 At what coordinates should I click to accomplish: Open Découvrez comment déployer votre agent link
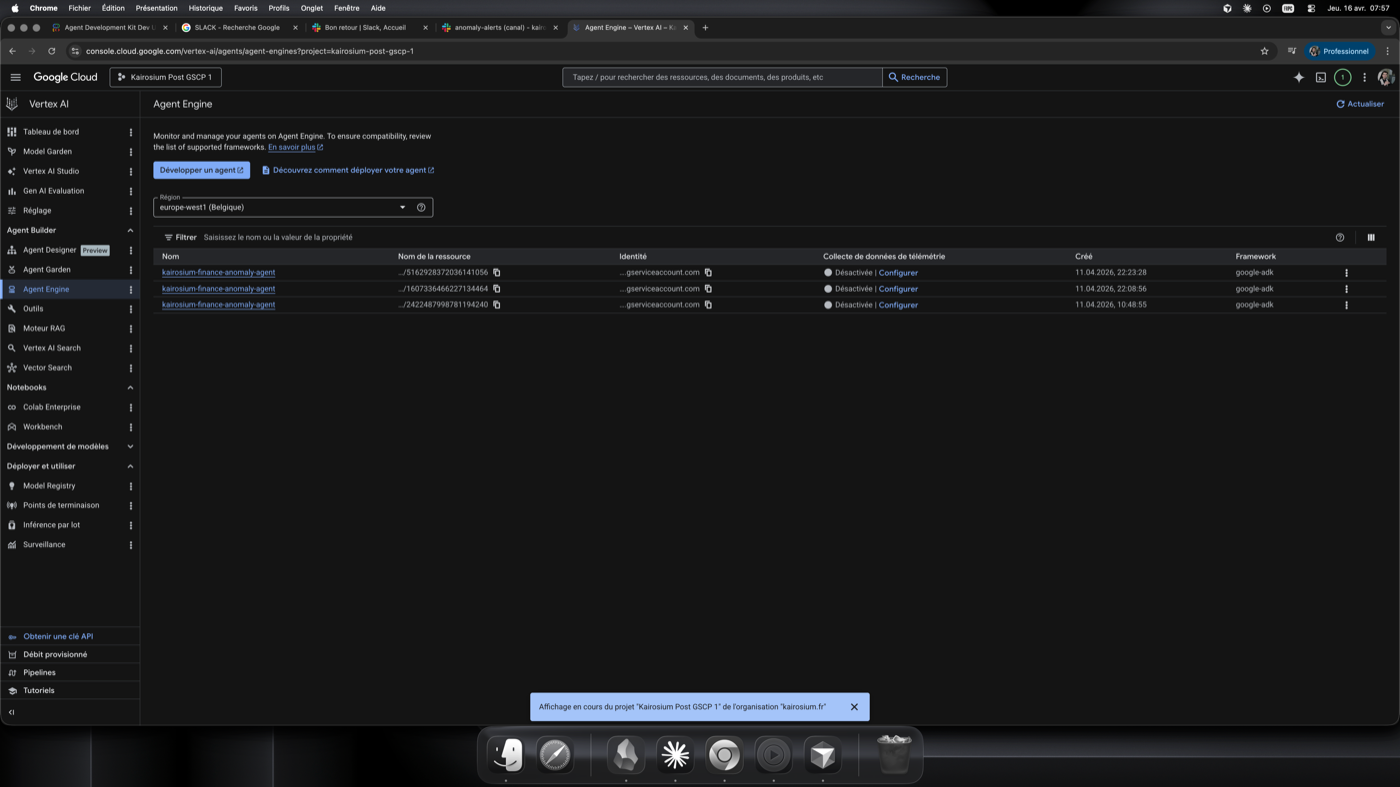click(348, 170)
